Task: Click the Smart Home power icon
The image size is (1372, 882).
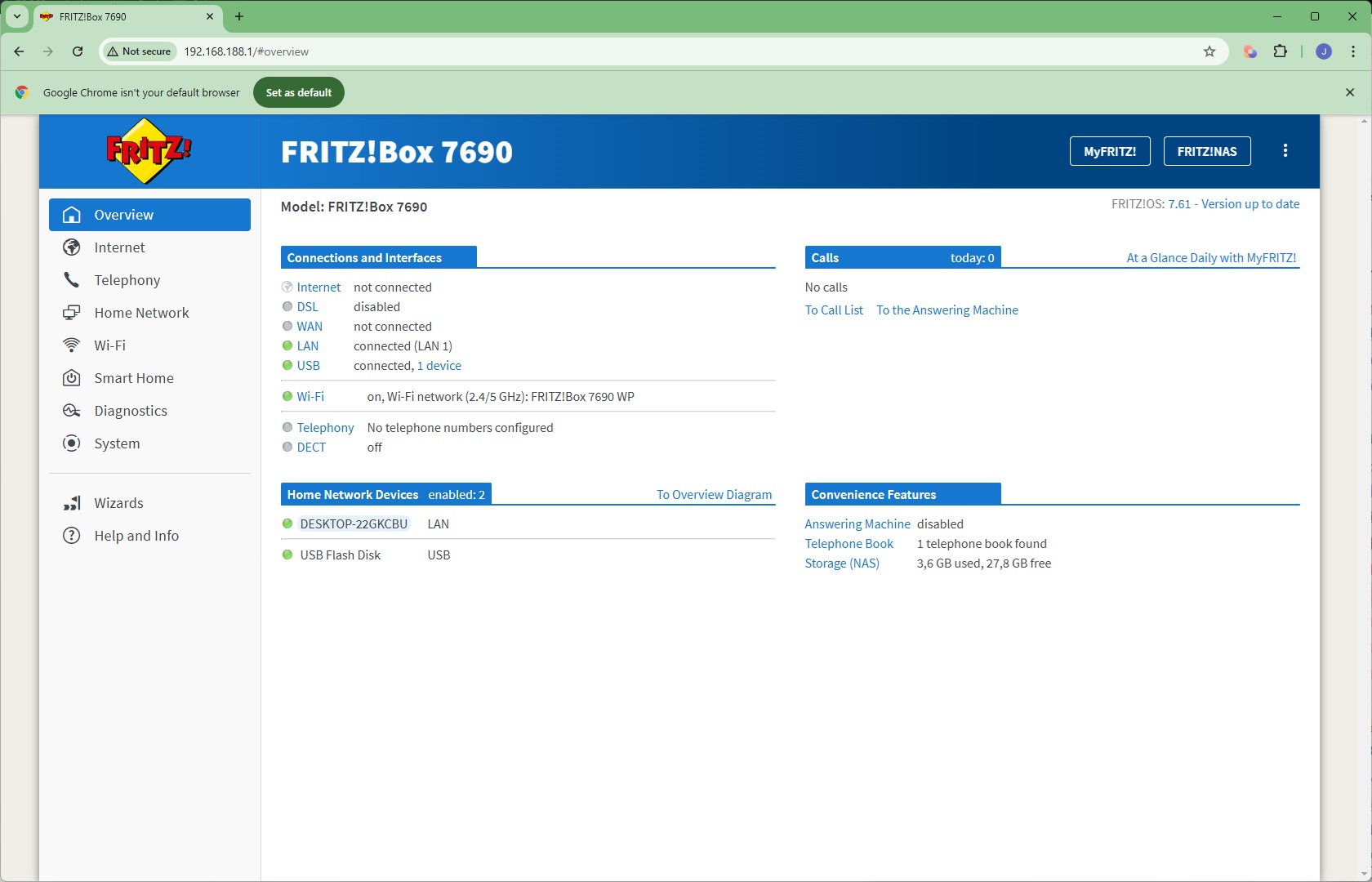Action: tap(72, 378)
